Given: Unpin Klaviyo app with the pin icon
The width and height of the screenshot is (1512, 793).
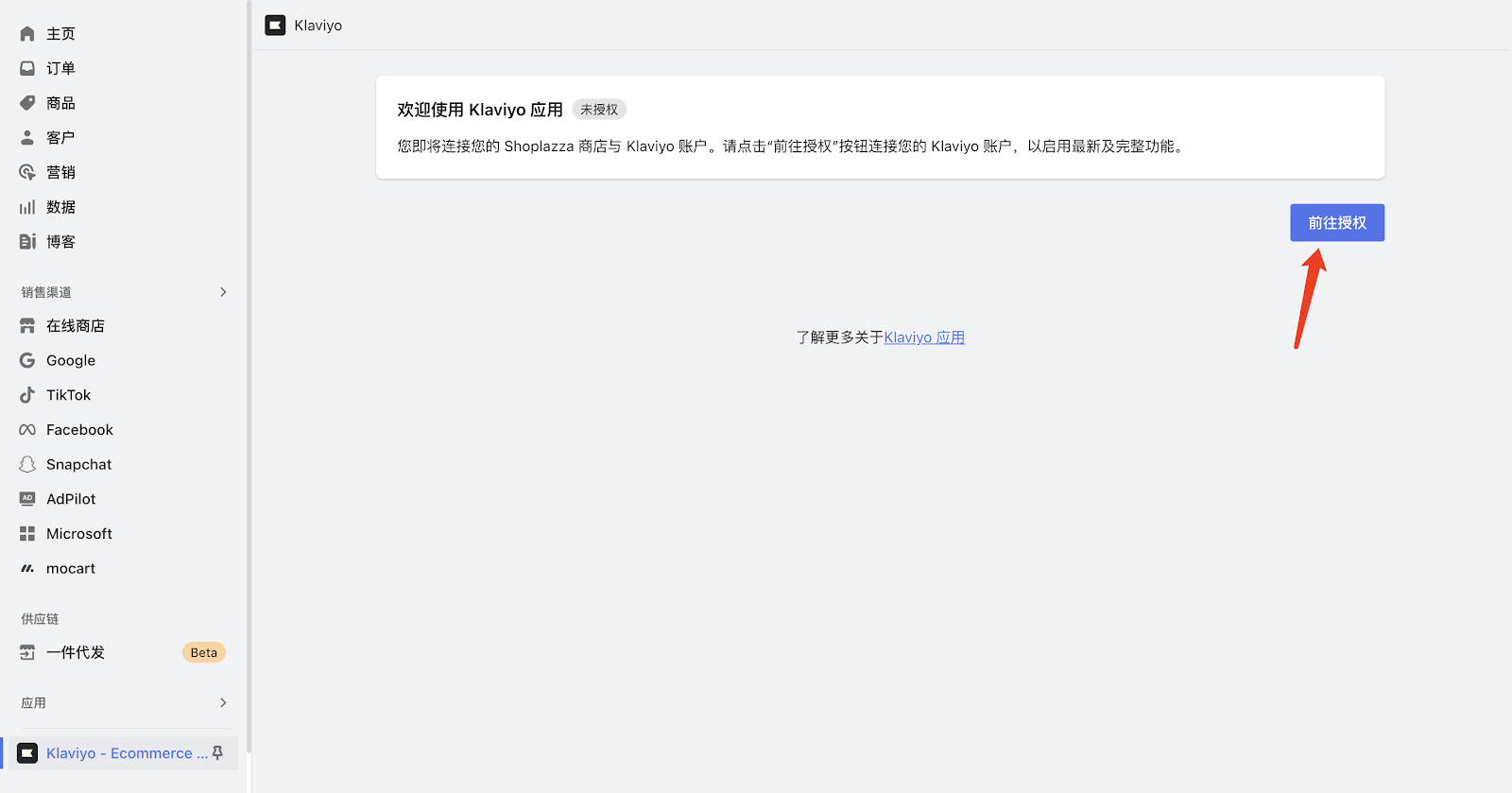Looking at the screenshot, I should pos(218,753).
